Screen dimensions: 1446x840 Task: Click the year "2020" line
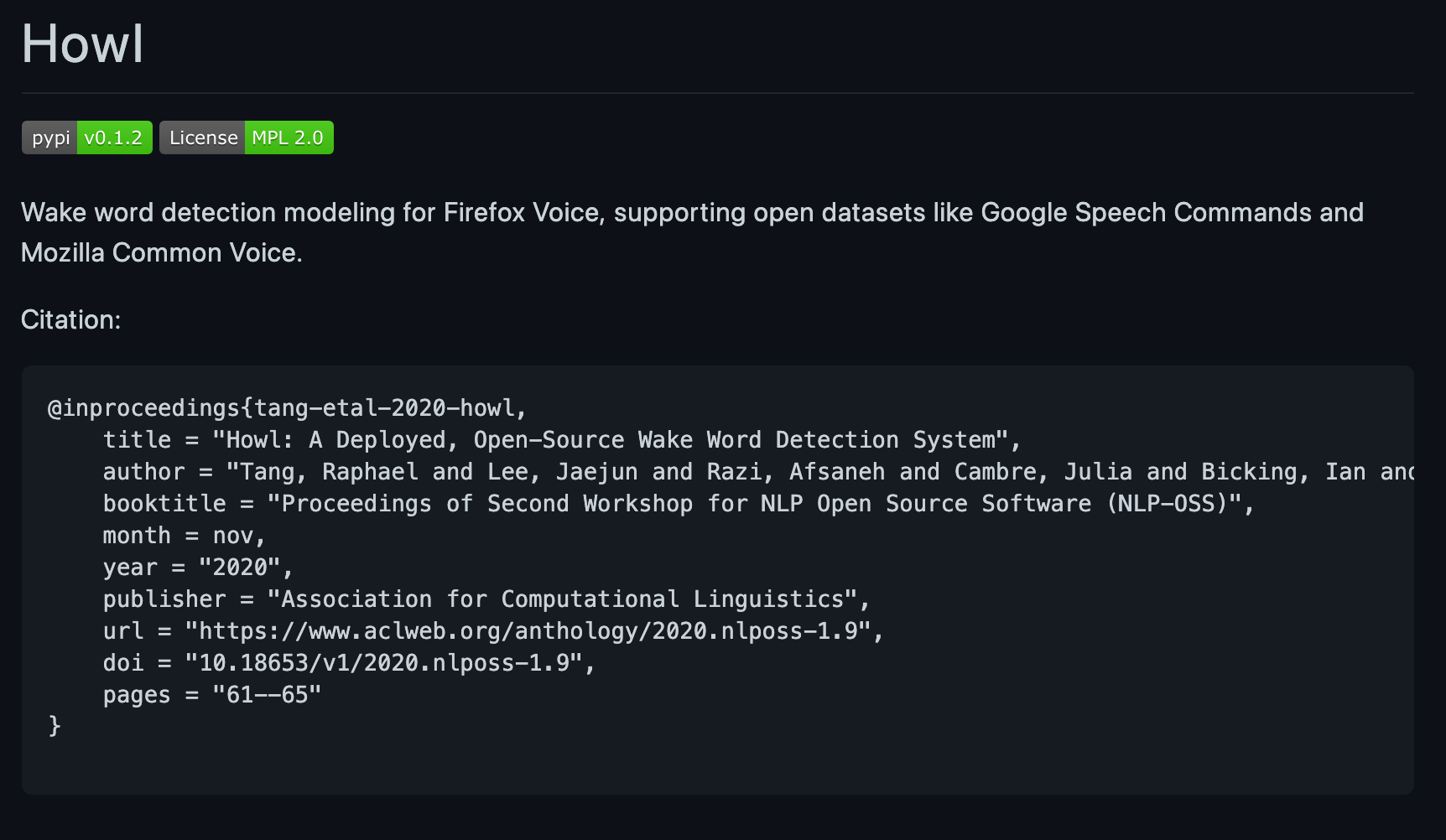pos(197,568)
